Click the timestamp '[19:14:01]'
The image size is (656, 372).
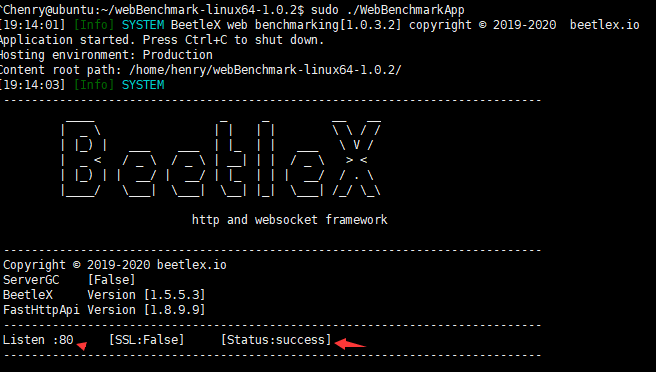tap(33, 25)
